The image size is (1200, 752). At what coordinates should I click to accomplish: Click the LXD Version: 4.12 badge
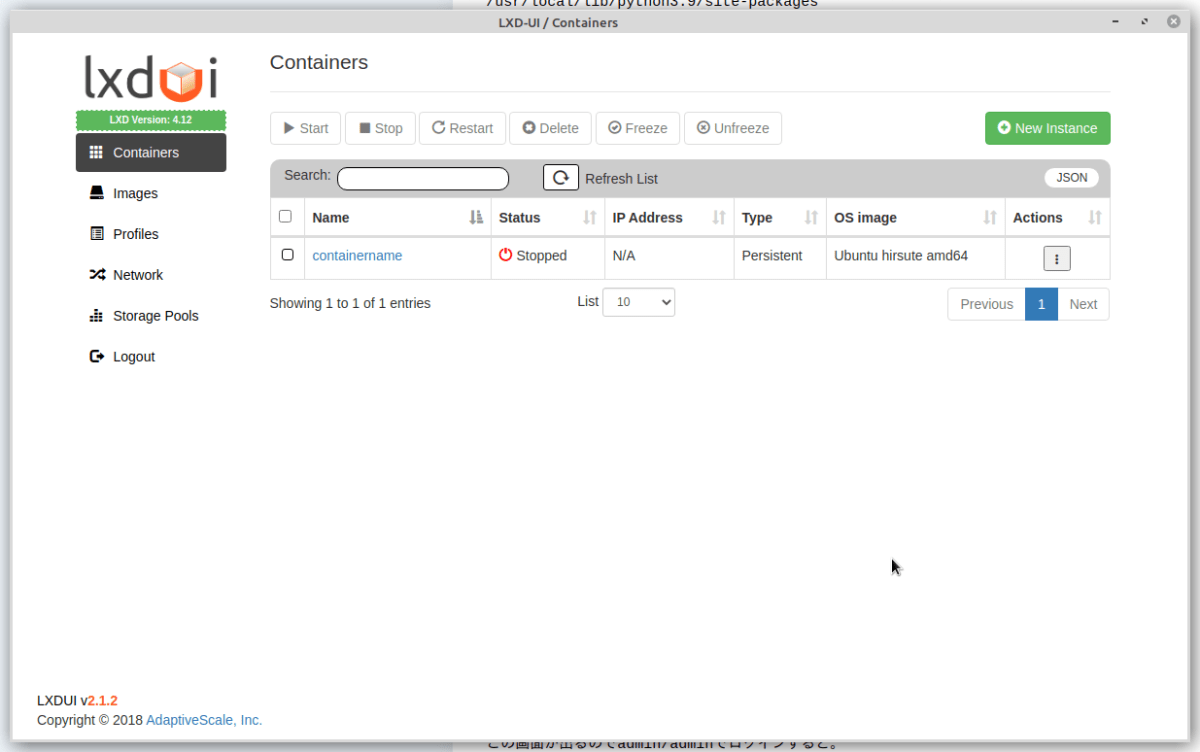(151, 120)
